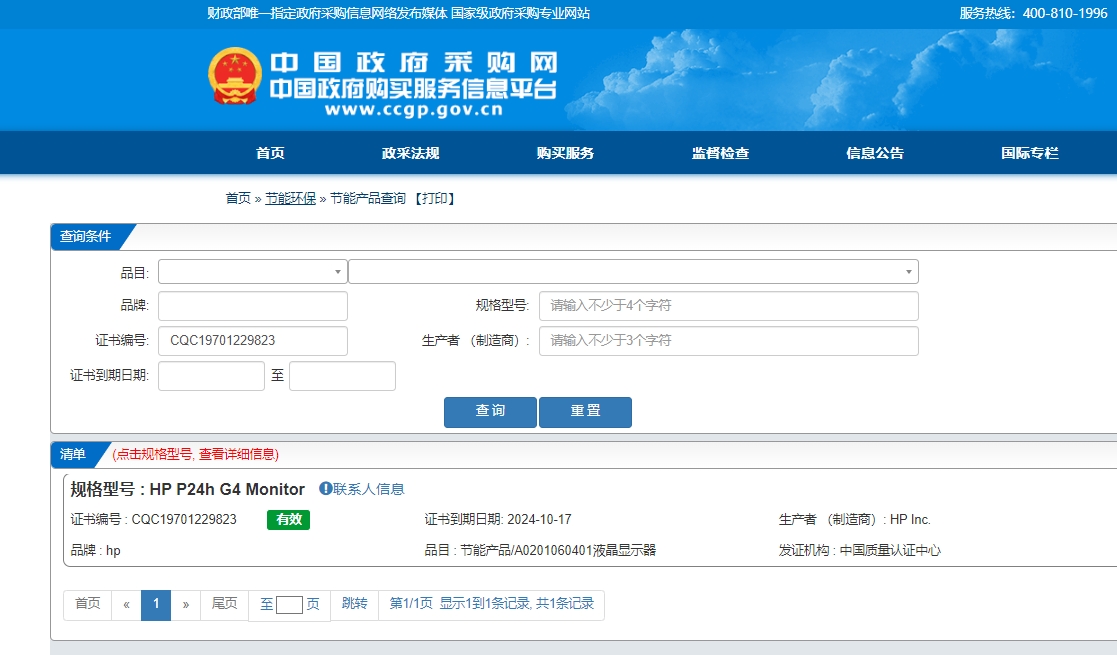Click the record count 共1条记录 text
Screen dimensions: 1117x655
tap(565, 604)
